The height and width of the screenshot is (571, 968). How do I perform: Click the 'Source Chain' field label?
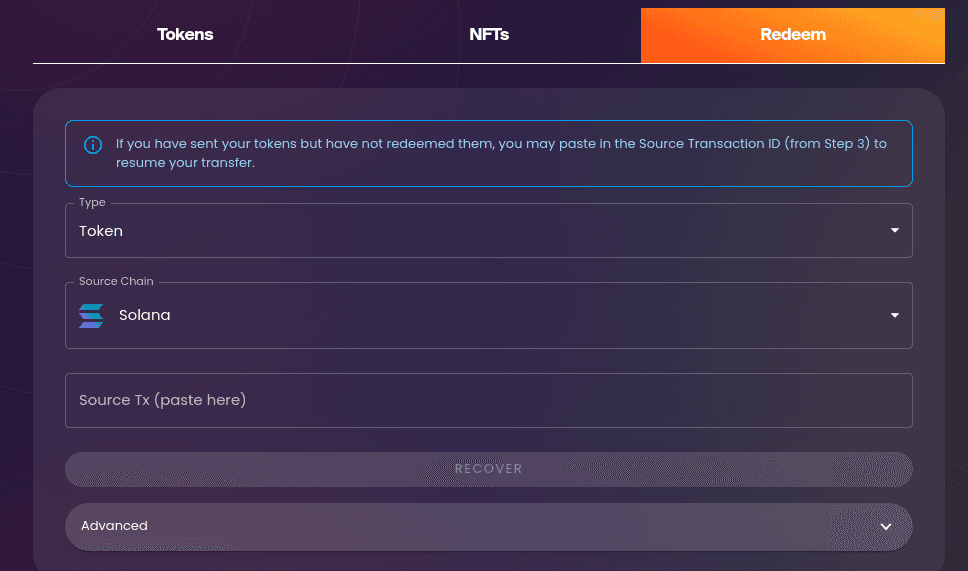(116, 281)
